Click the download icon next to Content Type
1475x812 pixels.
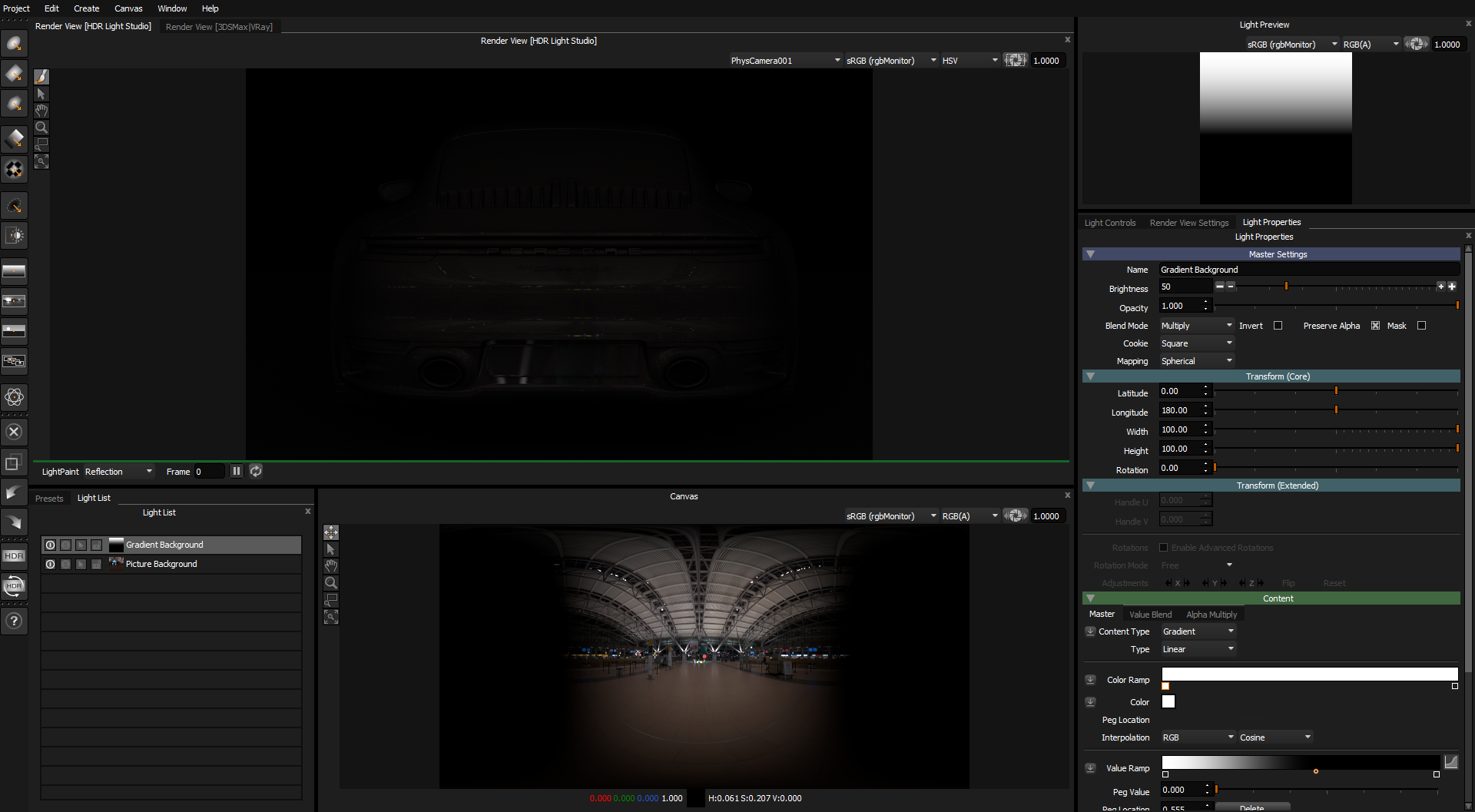tap(1090, 631)
